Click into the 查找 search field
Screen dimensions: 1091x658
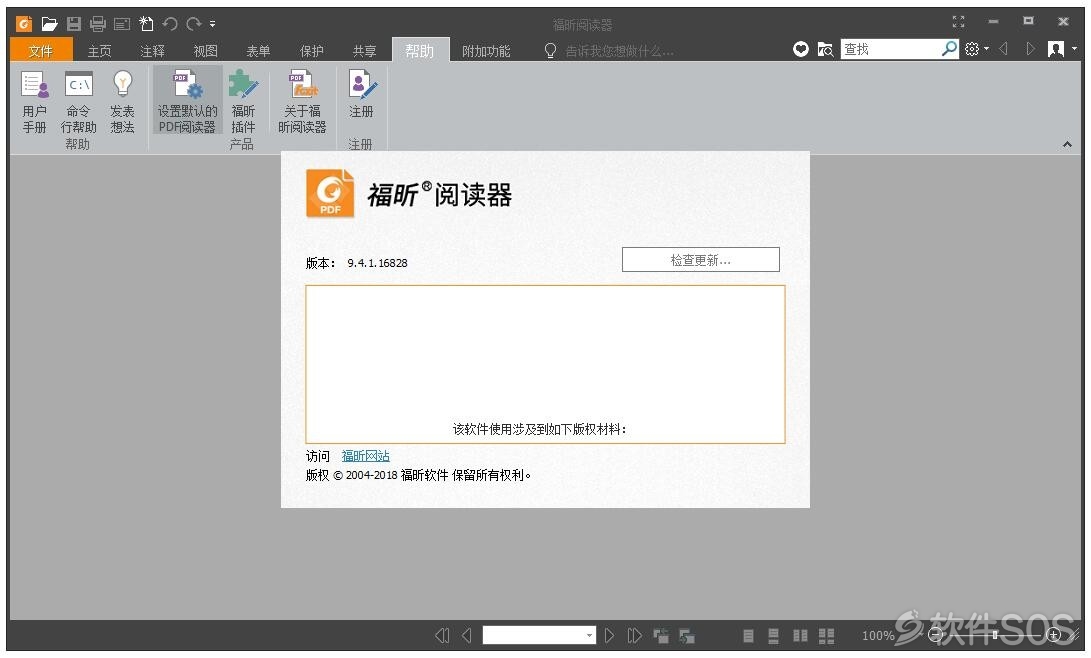[x=891, y=49]
